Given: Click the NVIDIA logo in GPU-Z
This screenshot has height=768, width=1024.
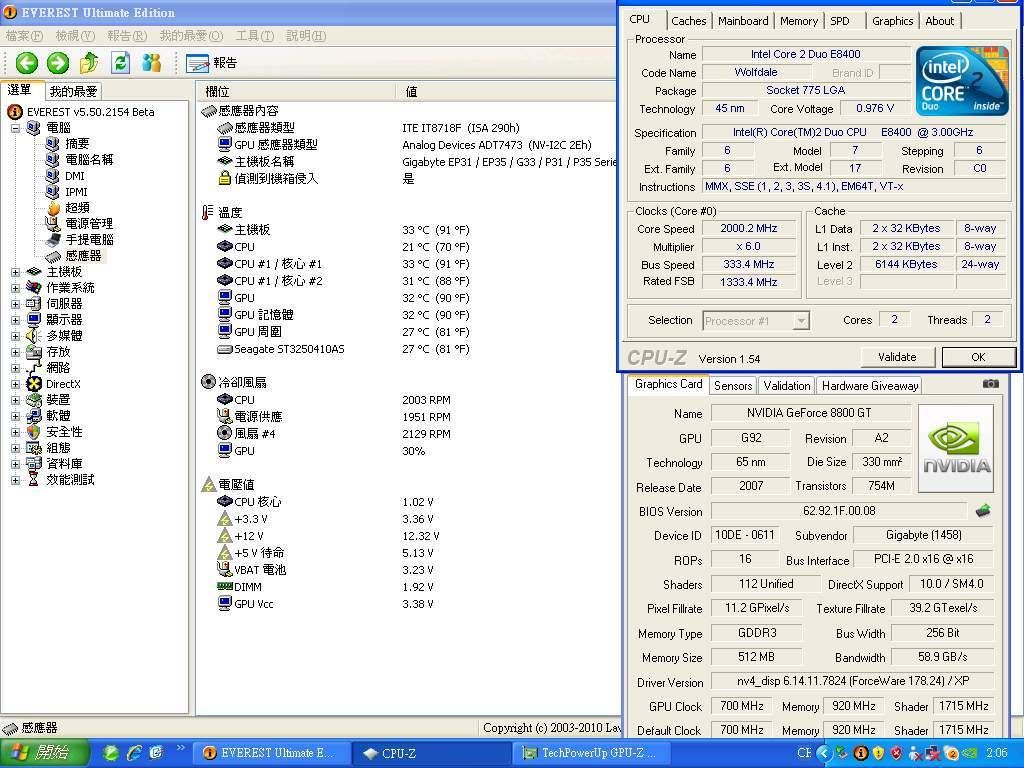Looking at the screenshot, I should (956, 448).
